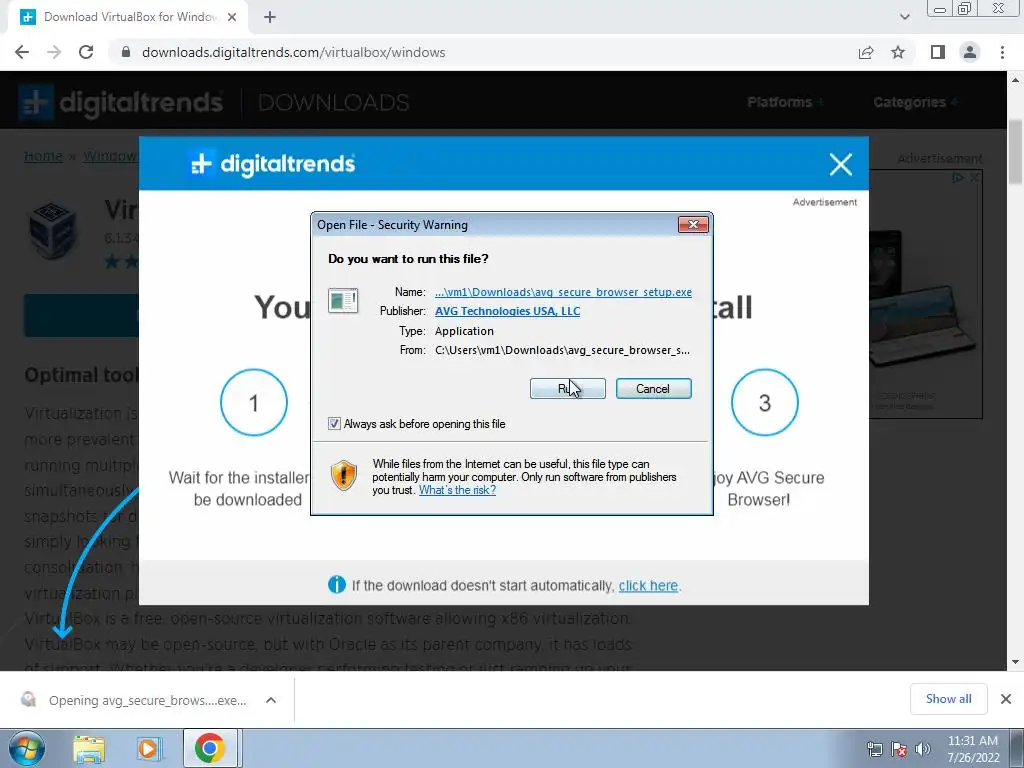Screen dimensions: 1024x768
Task: Click the digitaltrends logo in site header
Action: pos(121,102)
